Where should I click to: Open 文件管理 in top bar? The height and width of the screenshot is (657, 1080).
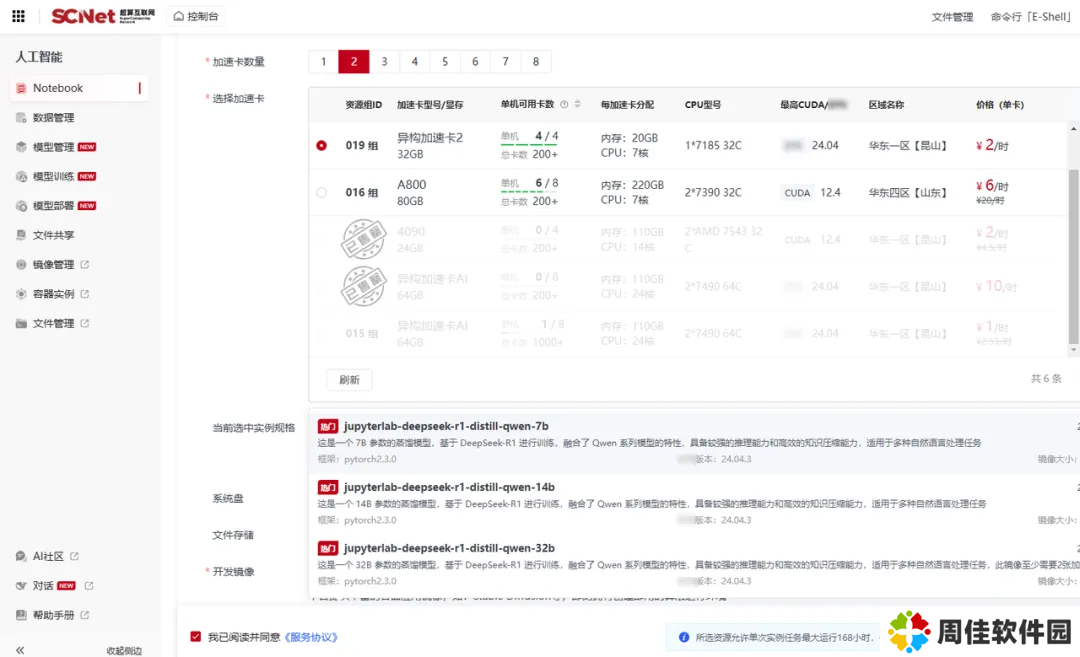[952, 17]
